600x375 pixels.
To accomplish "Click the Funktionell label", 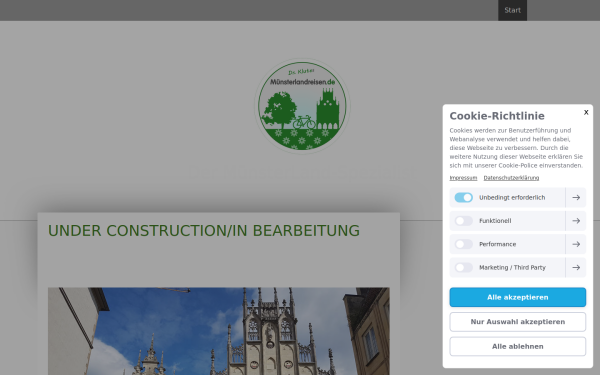I will click(x=495, y=221).
